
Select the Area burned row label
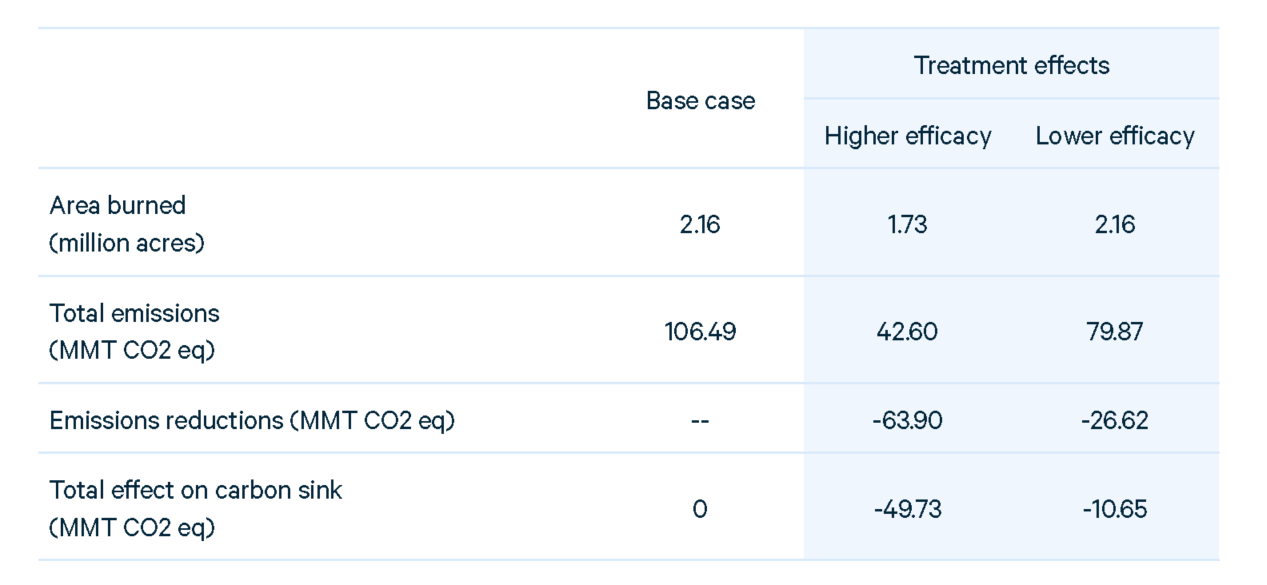[127, 224]
